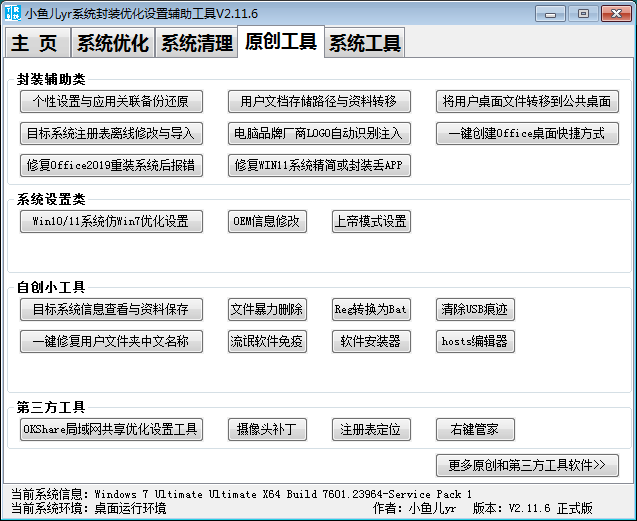Go to the 系统工具 tab
Image resolution: width=637 pixels, height=521 pixels.
tap(365, 43)
